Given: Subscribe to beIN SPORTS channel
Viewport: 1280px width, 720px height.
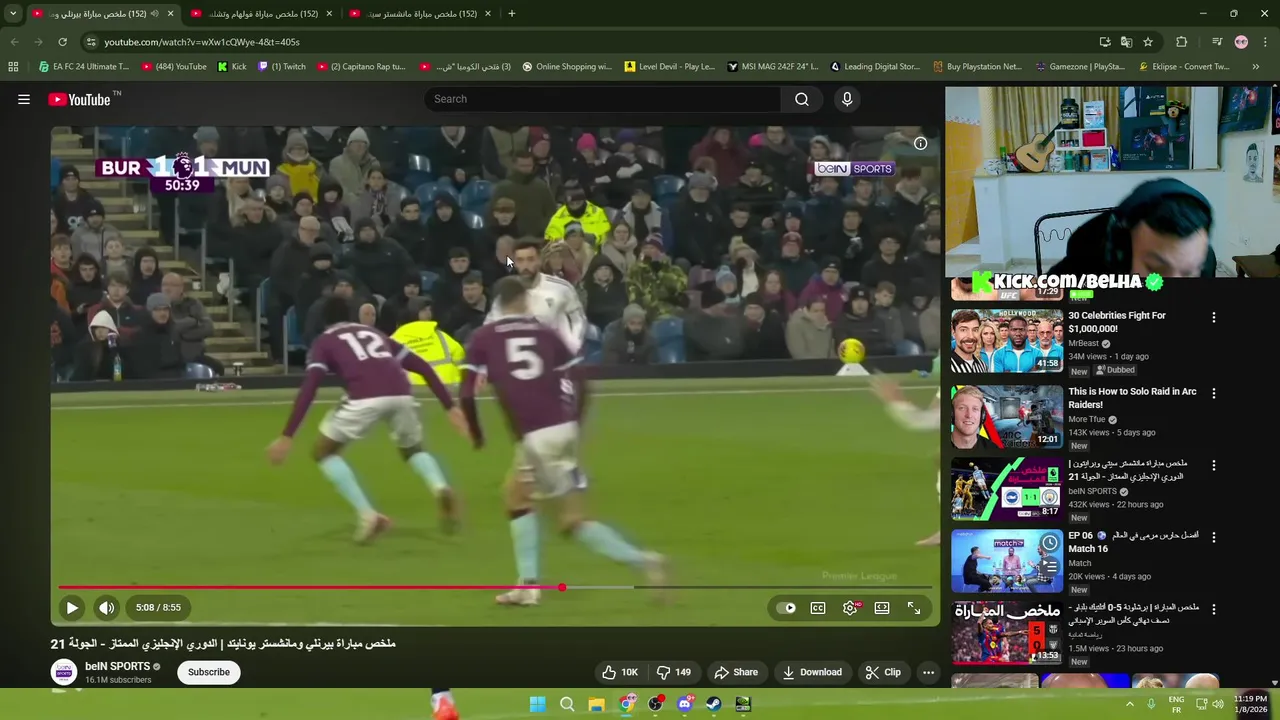Looking at the screenshot, I should [x=209, y=672].
